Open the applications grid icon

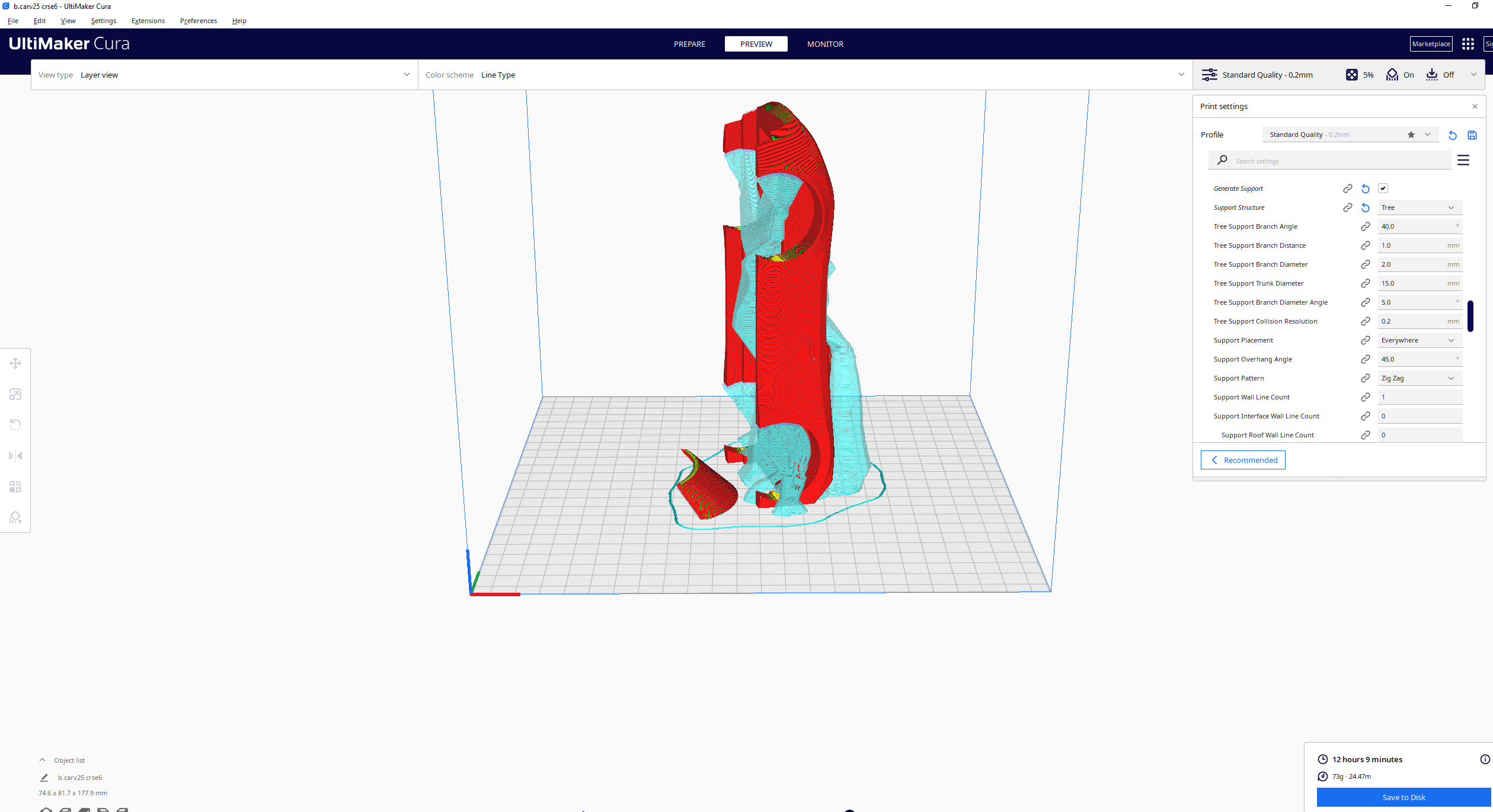1468,44
